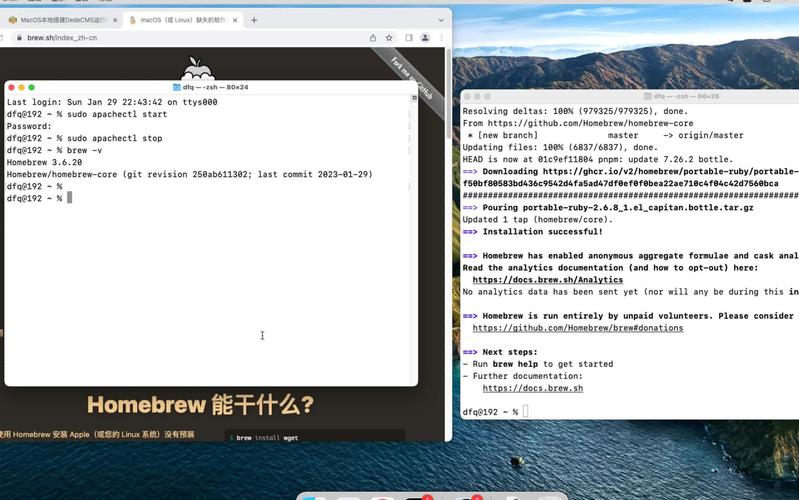Image resolution: width=799 pixels, height=500 pixels.
Task: Share this page from address bar
Action: (x=373, y=38)
